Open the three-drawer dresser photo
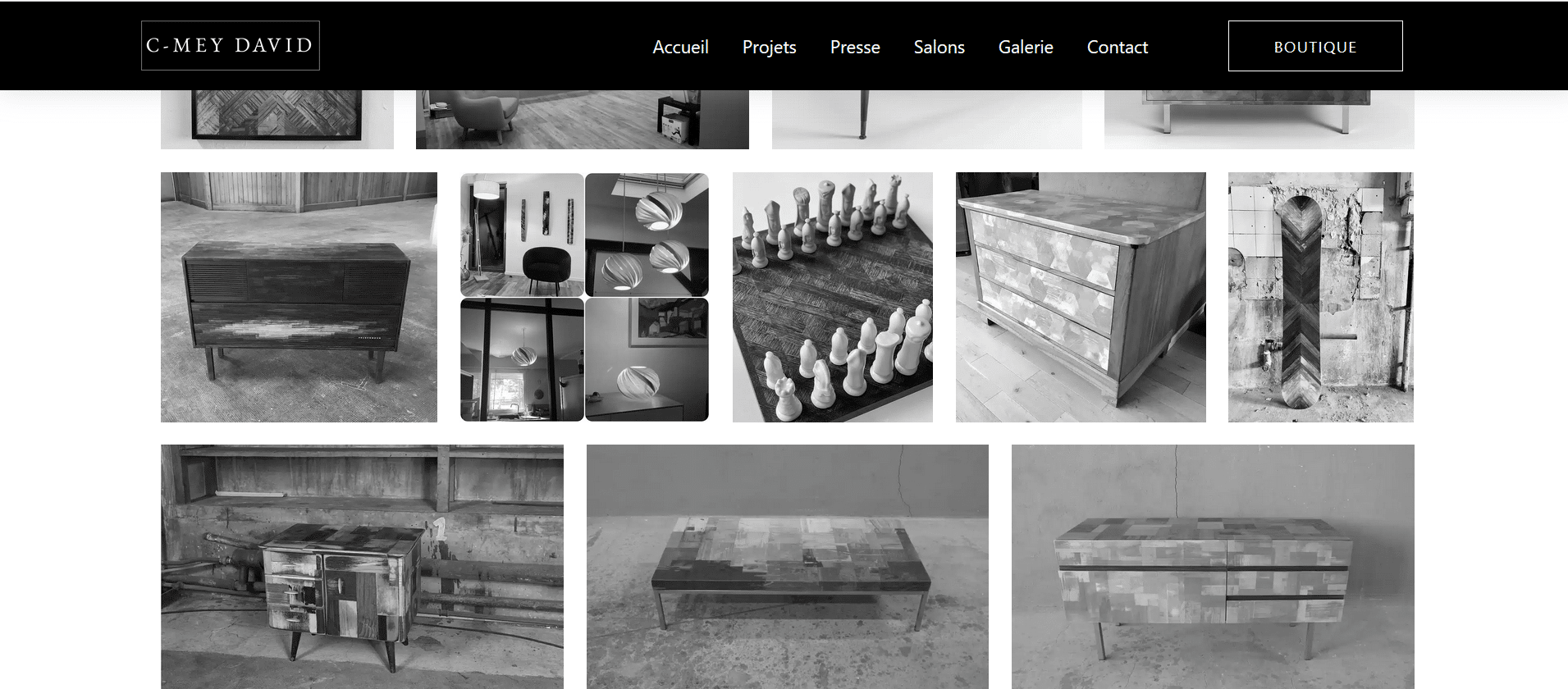The width and height of the screenshot is (1568, 689). 1080,297
